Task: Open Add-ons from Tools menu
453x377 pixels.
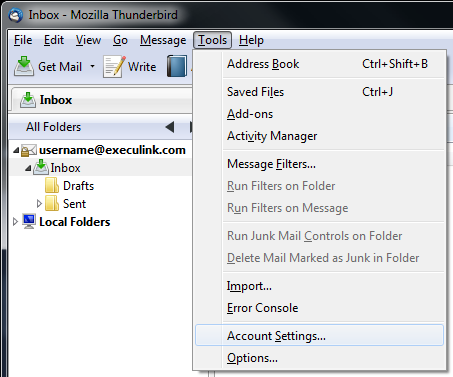Action: 319,114
